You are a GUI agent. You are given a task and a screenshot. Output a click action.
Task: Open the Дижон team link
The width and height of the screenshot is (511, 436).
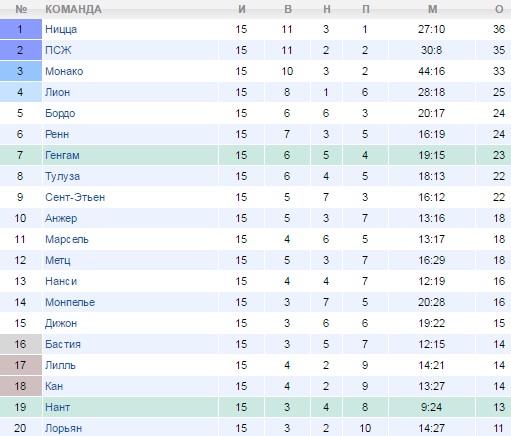(x=61, y=323)
